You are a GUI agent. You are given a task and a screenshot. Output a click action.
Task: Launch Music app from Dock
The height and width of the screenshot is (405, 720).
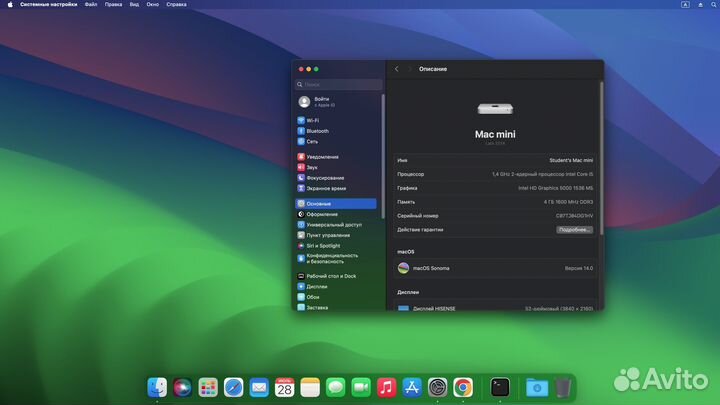click(x=386, y=388)
